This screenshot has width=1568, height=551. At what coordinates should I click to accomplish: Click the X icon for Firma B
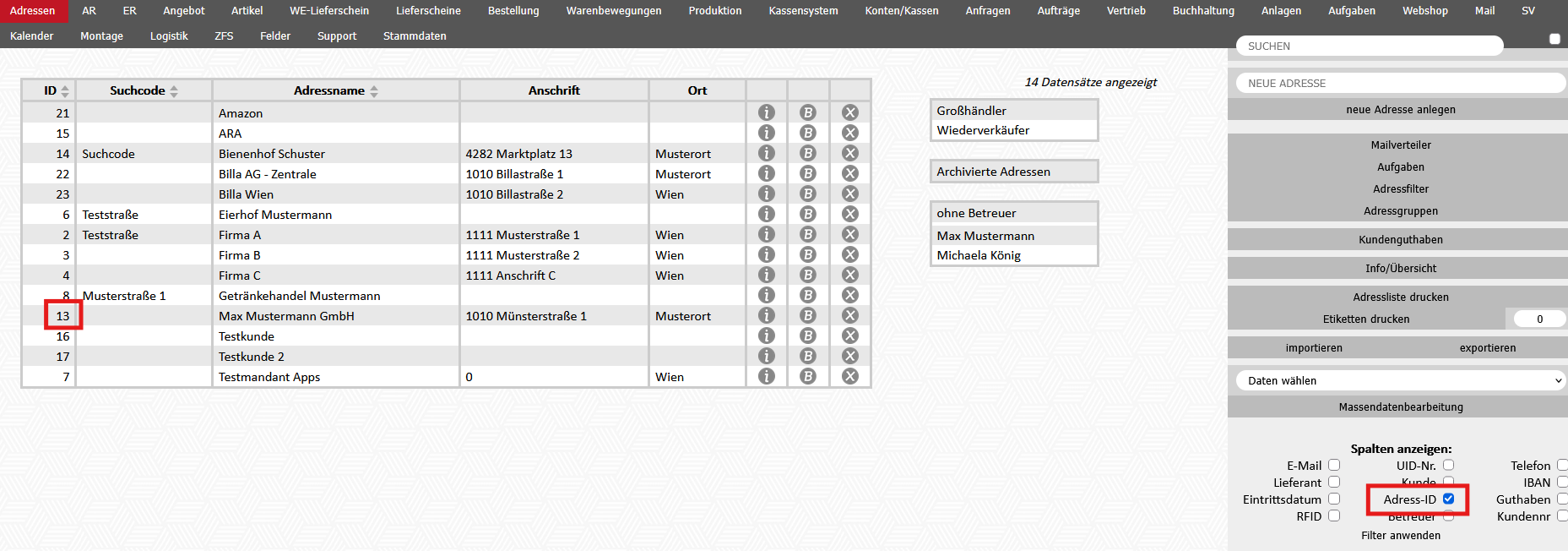(x=850, y=254)
